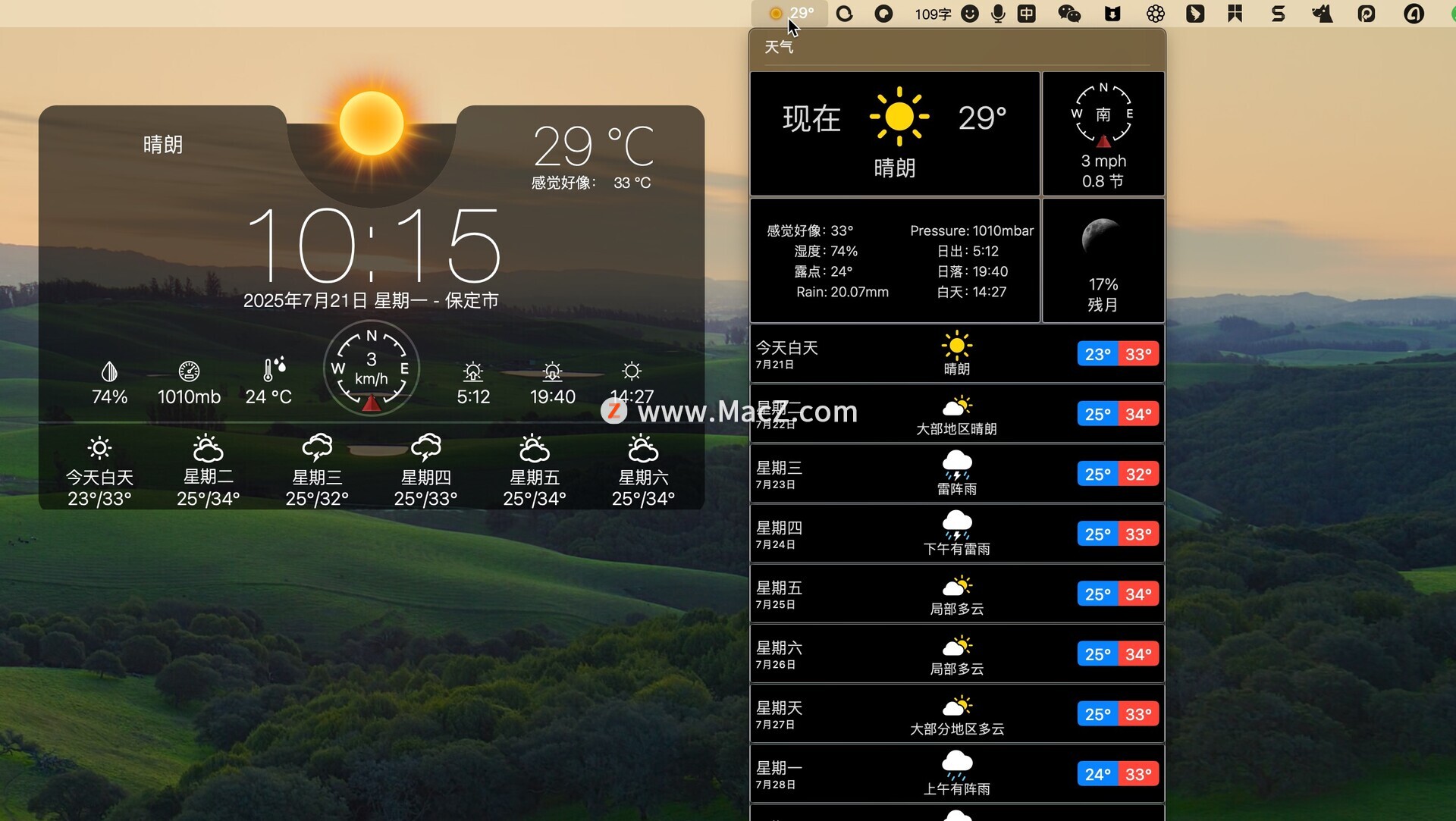Click the Pressure: 1010mbar reading

pyautogui.click(x=971, y=230)
